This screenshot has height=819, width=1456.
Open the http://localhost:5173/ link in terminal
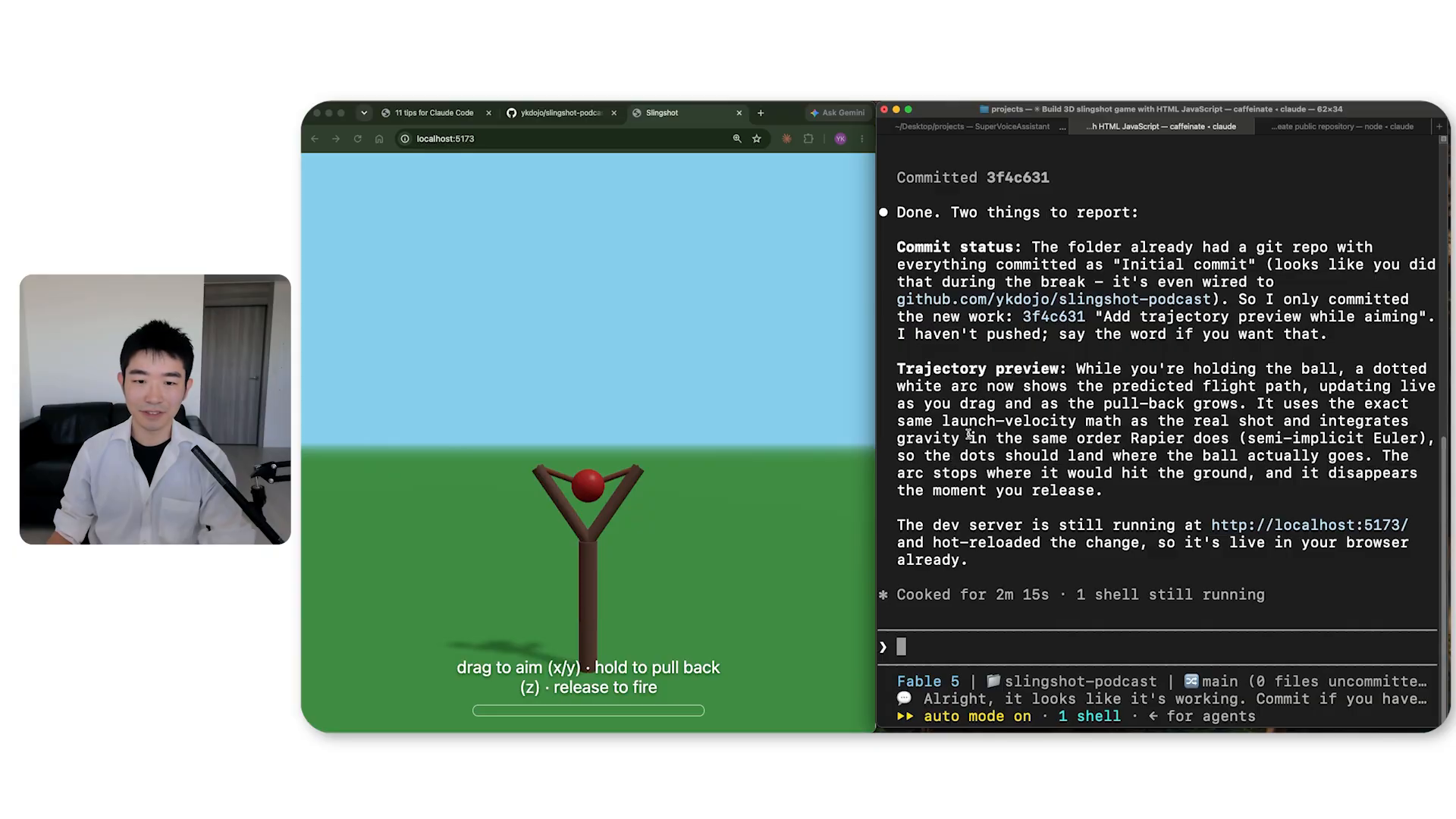point(1309,525)
